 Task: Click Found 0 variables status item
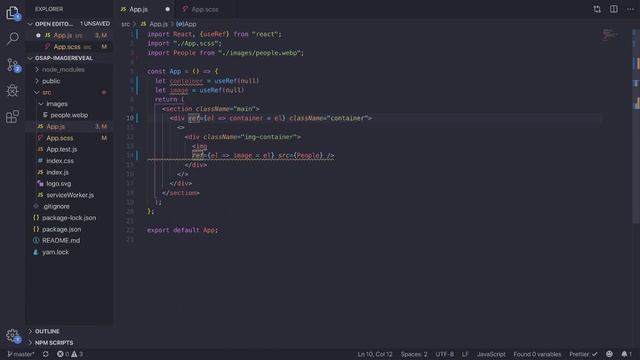pyautogui.click(x=537, y=354)
